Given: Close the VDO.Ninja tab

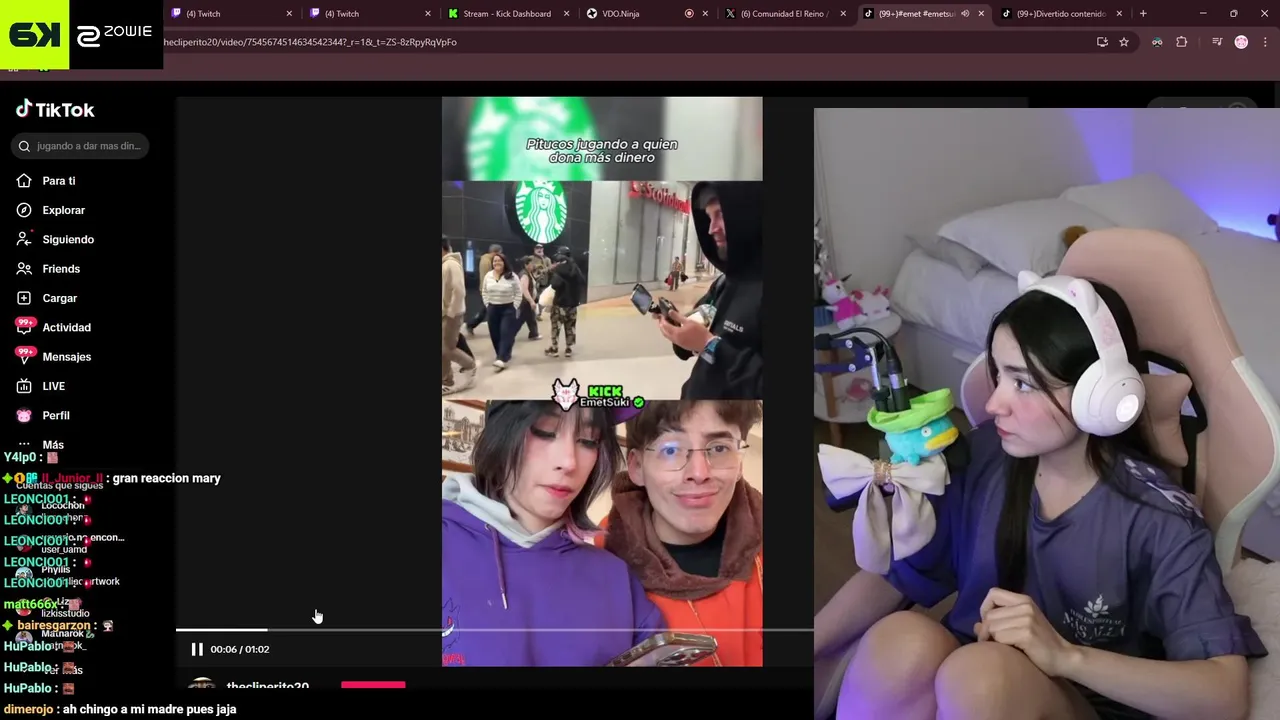Looking at the screenshot, I should coord(705,14).
